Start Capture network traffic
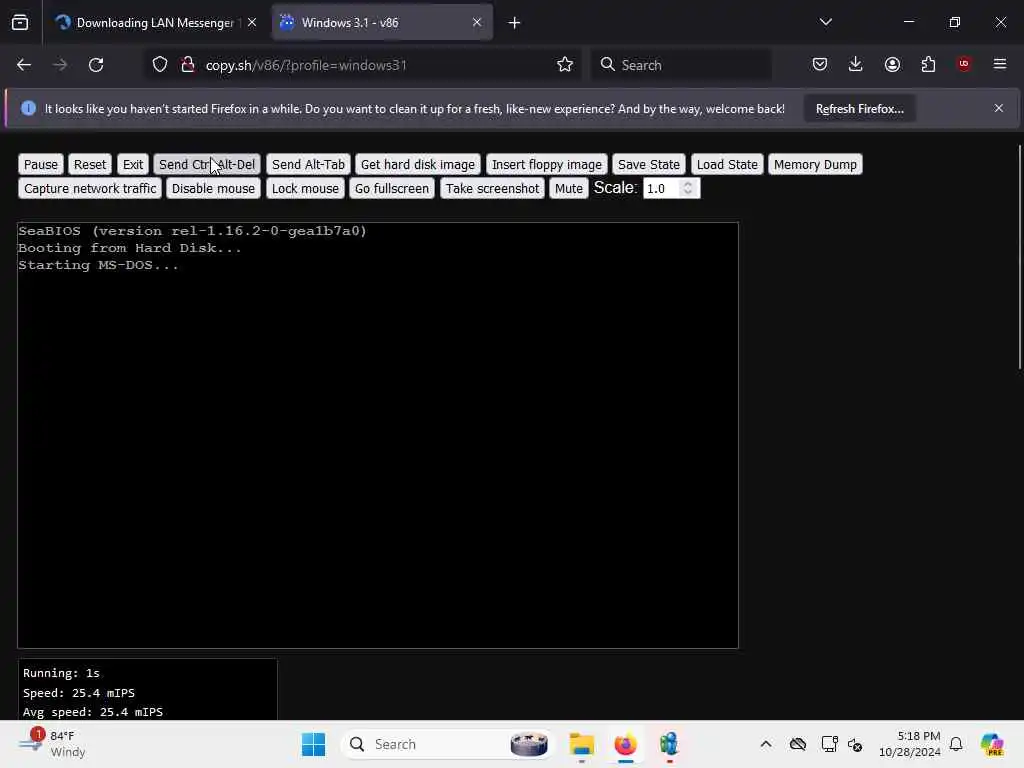This screenshot has width=1024, height=768. 90,189
